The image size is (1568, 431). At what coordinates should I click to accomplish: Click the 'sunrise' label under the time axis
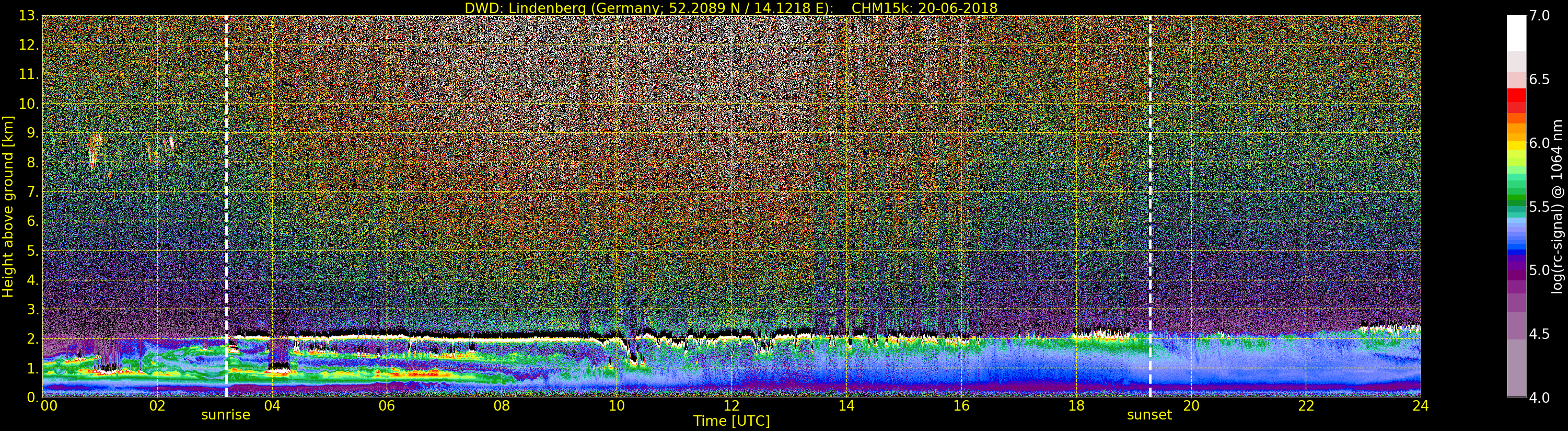[226, 415]
